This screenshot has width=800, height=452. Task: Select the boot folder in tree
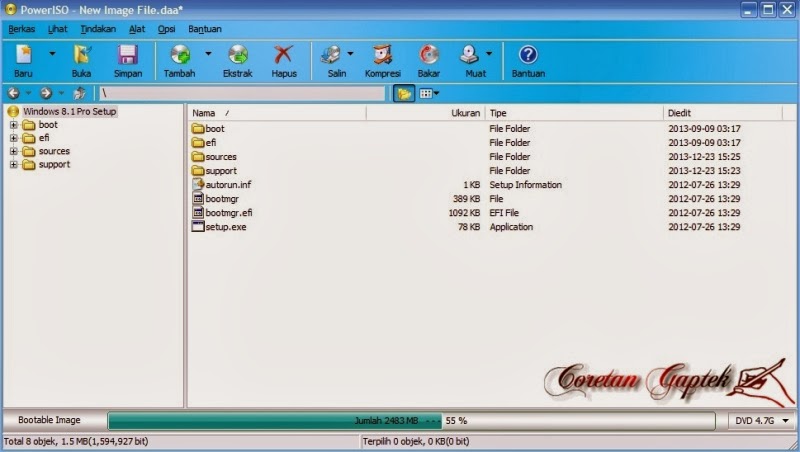[48, 124]
